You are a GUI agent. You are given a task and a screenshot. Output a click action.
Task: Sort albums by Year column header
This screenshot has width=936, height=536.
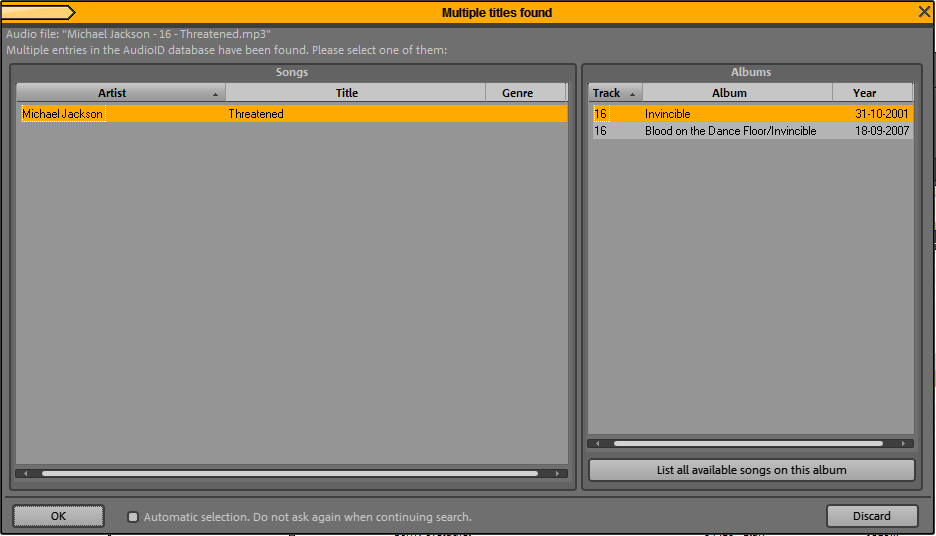point(873,93)
